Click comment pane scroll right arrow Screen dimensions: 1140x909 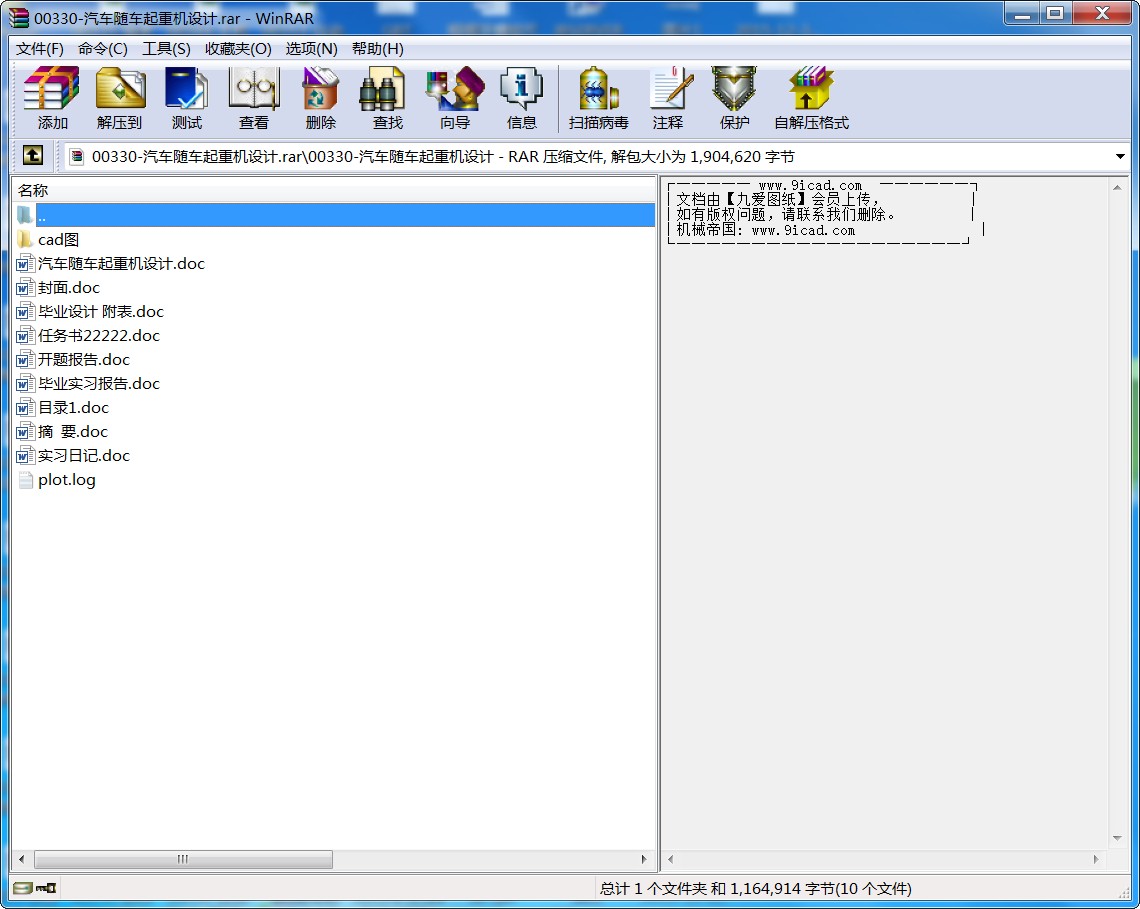pyautogui.click(x=1096, y=859)
